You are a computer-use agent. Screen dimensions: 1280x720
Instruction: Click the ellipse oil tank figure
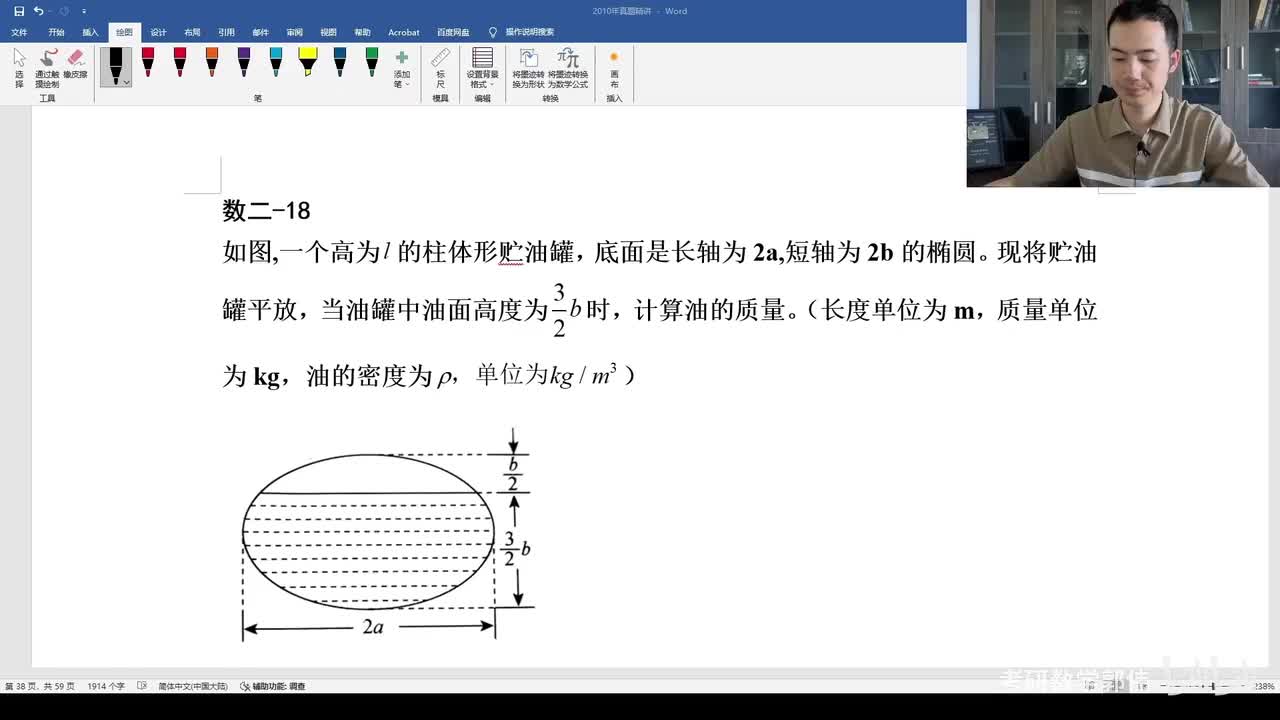click(x=369, y=531)
